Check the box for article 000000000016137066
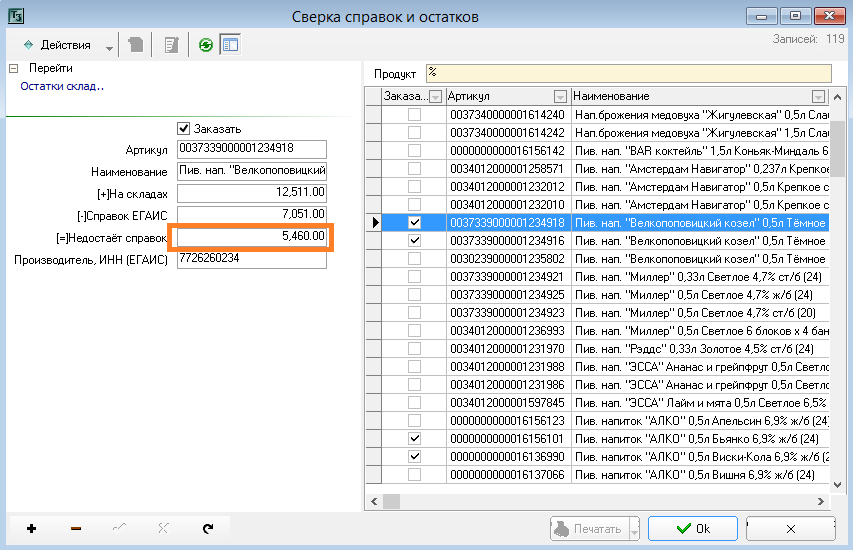 tap(415, 474)
